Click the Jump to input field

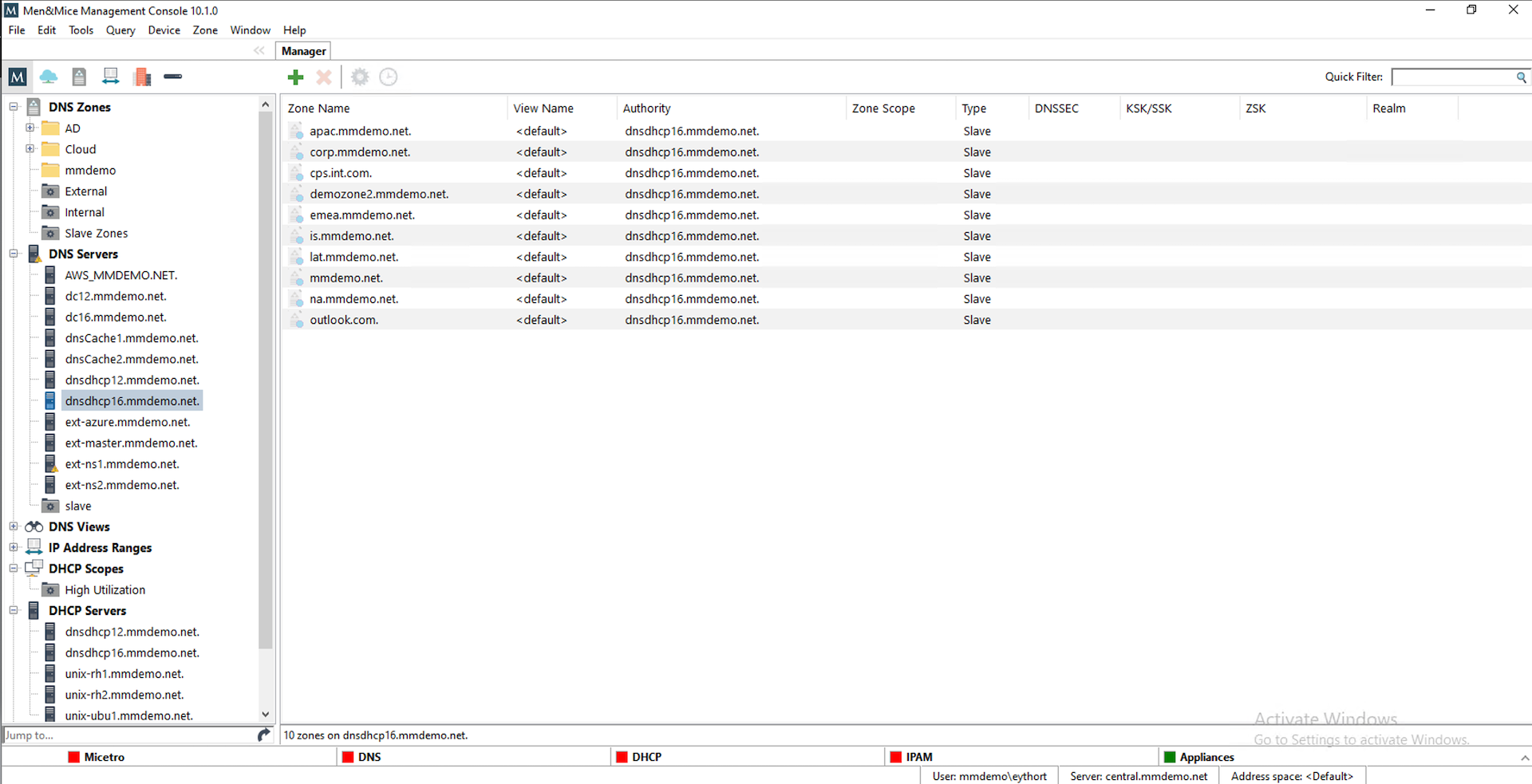tap(129, 735)
